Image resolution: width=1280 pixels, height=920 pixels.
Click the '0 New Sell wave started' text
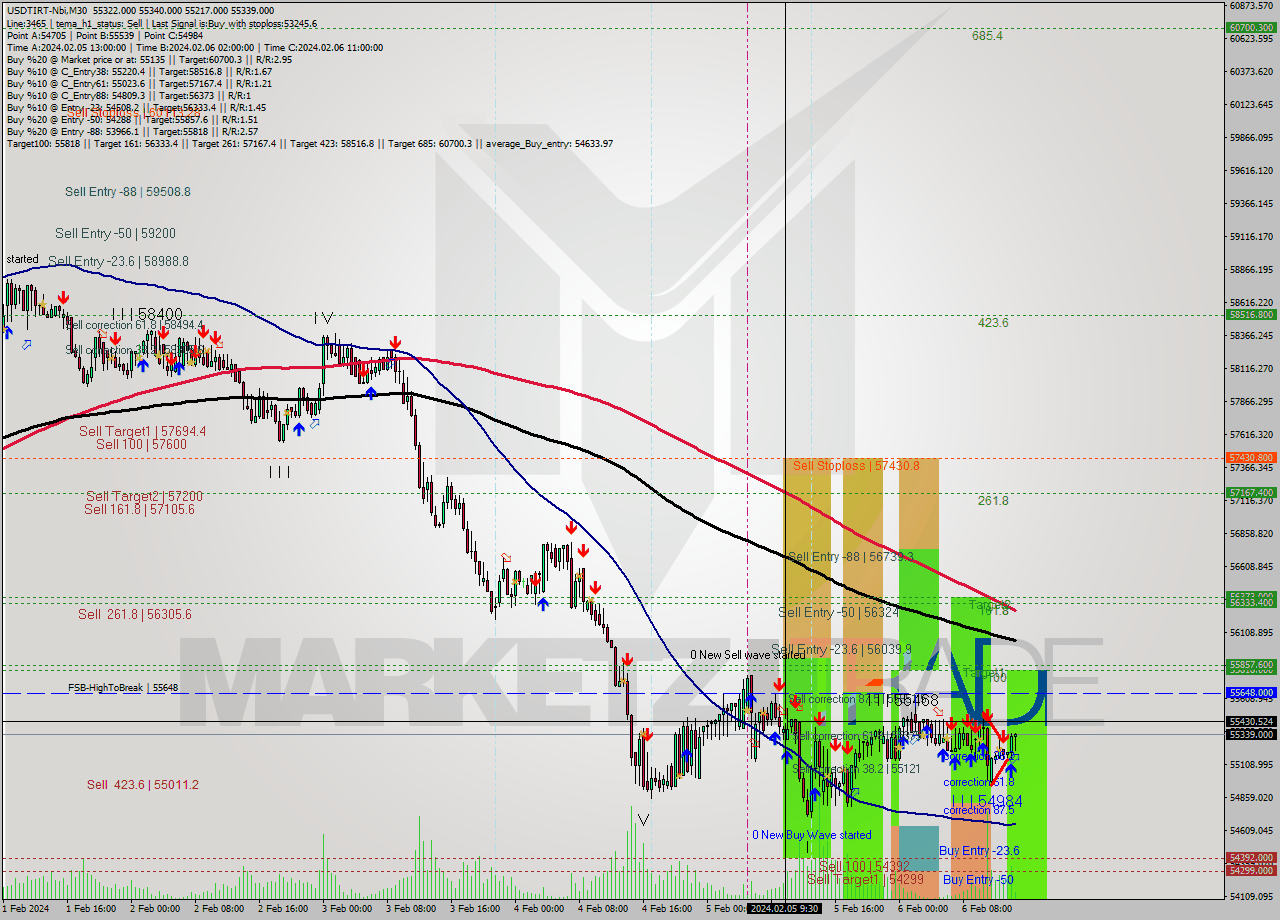[747, 655]
